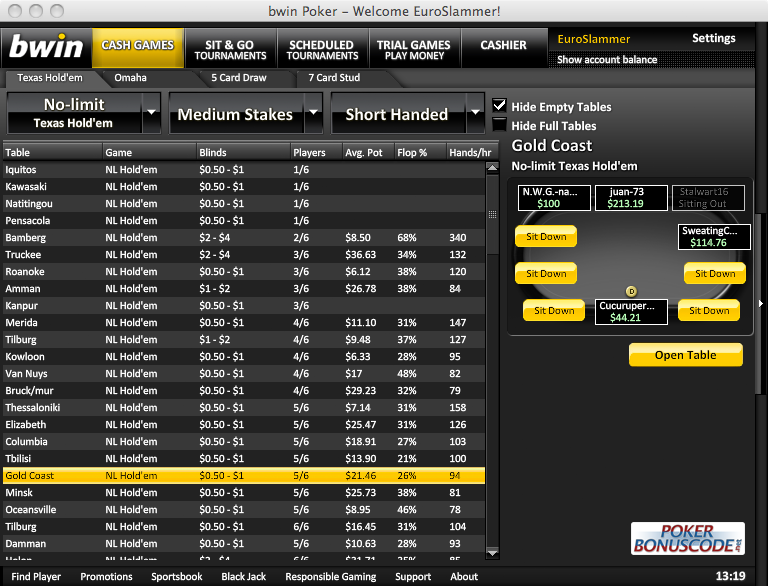Sort by Blinds column header
The width and height of the screenshot is (768, 586).
[x=243, y=152]
